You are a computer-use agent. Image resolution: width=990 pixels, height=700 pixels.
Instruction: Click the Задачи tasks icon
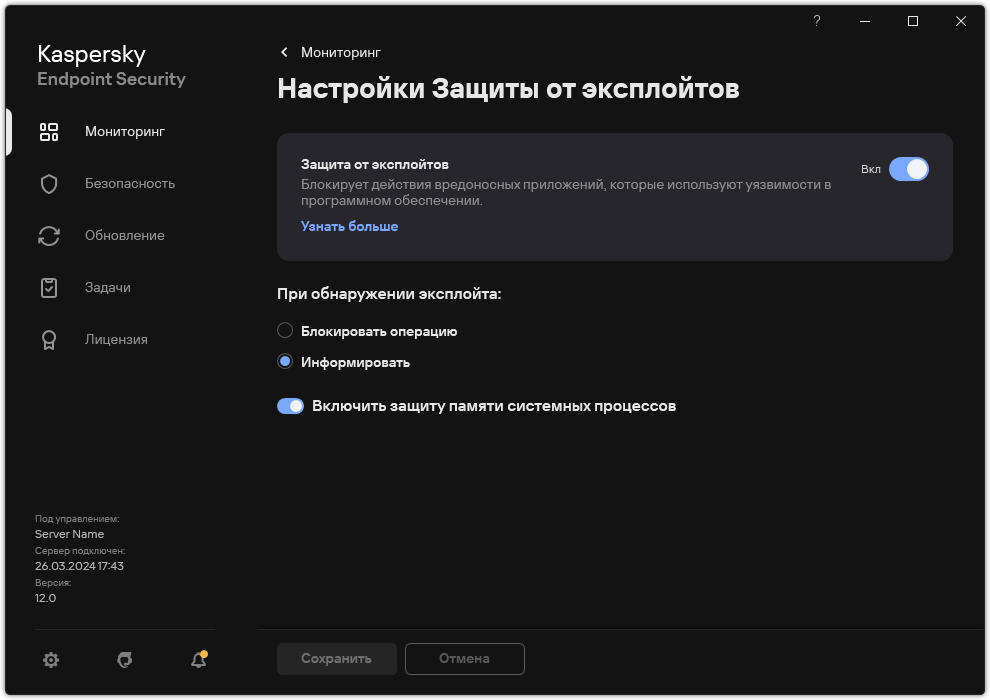coord(48,287)
